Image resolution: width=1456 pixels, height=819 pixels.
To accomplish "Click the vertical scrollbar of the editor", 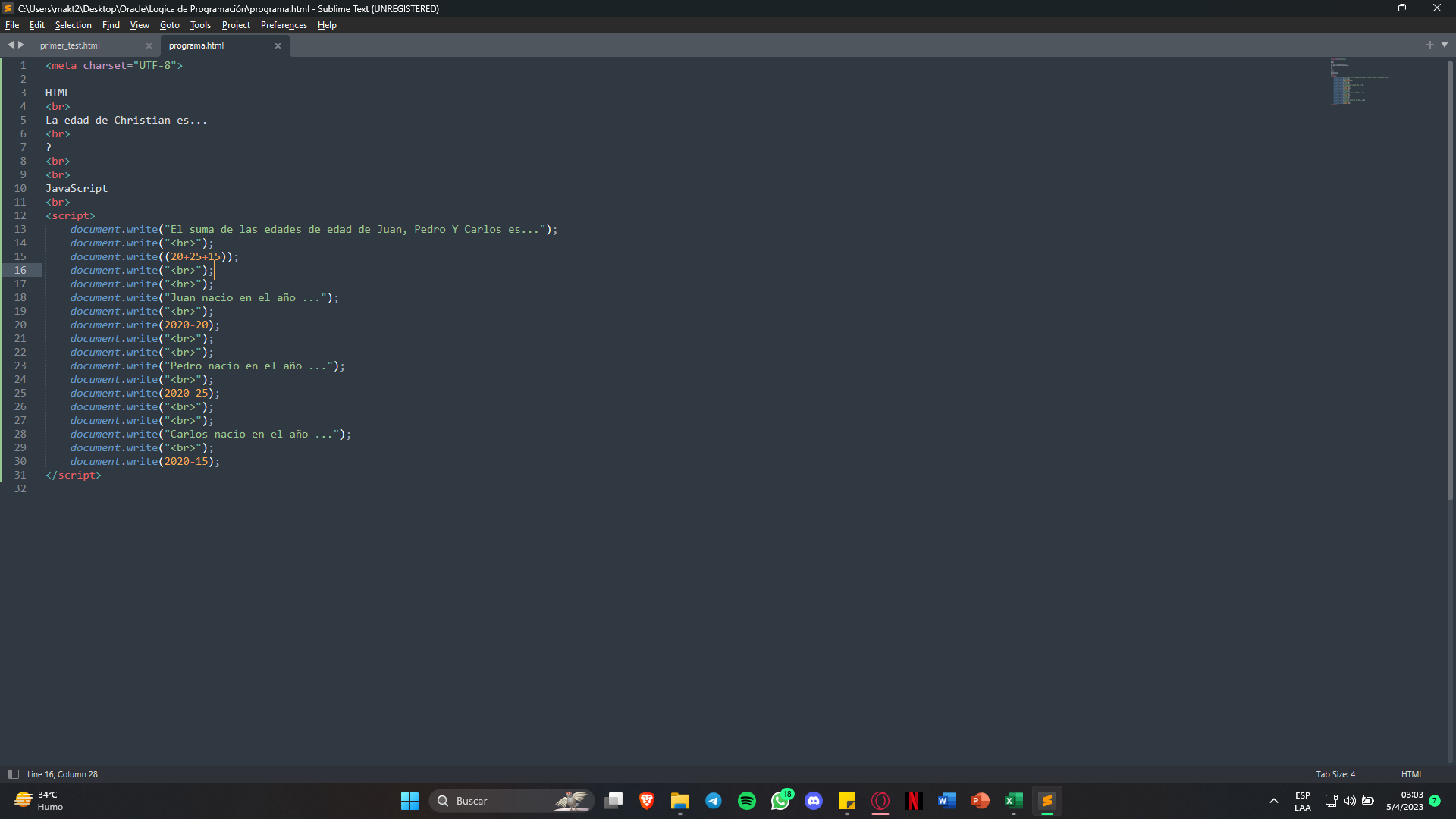I will [1450, 281].
